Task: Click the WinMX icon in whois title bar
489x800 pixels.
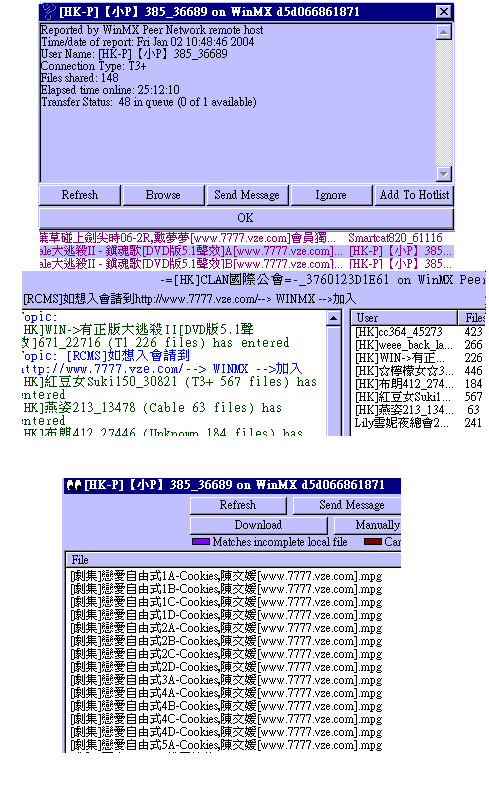Action: point(49,11)
